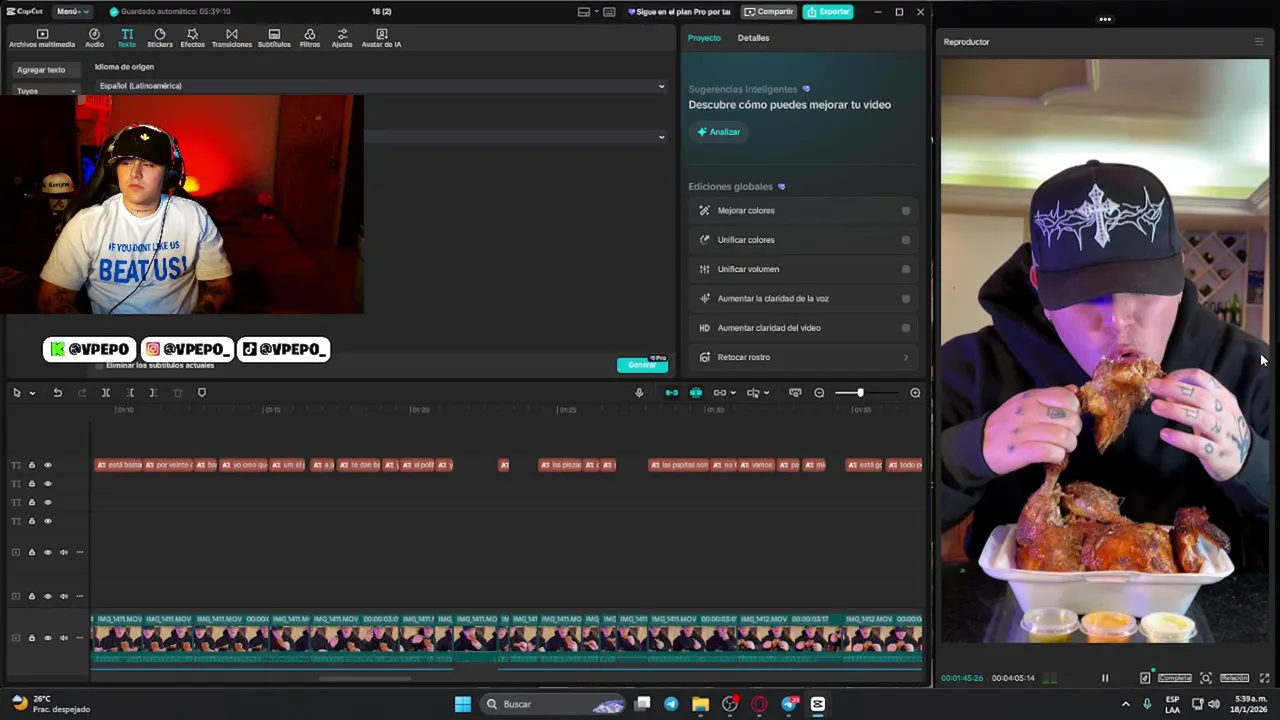Toggle Aumentar claridad del video option

coord(906,328)
